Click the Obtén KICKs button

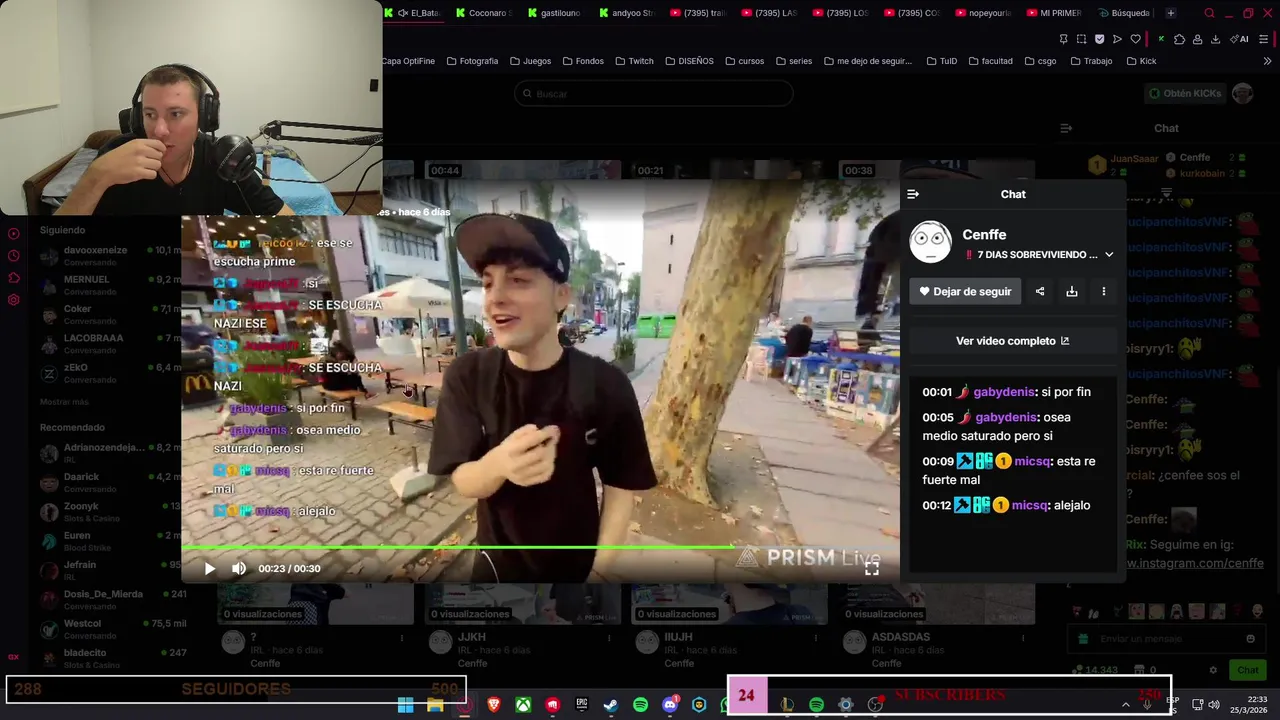1185,93
